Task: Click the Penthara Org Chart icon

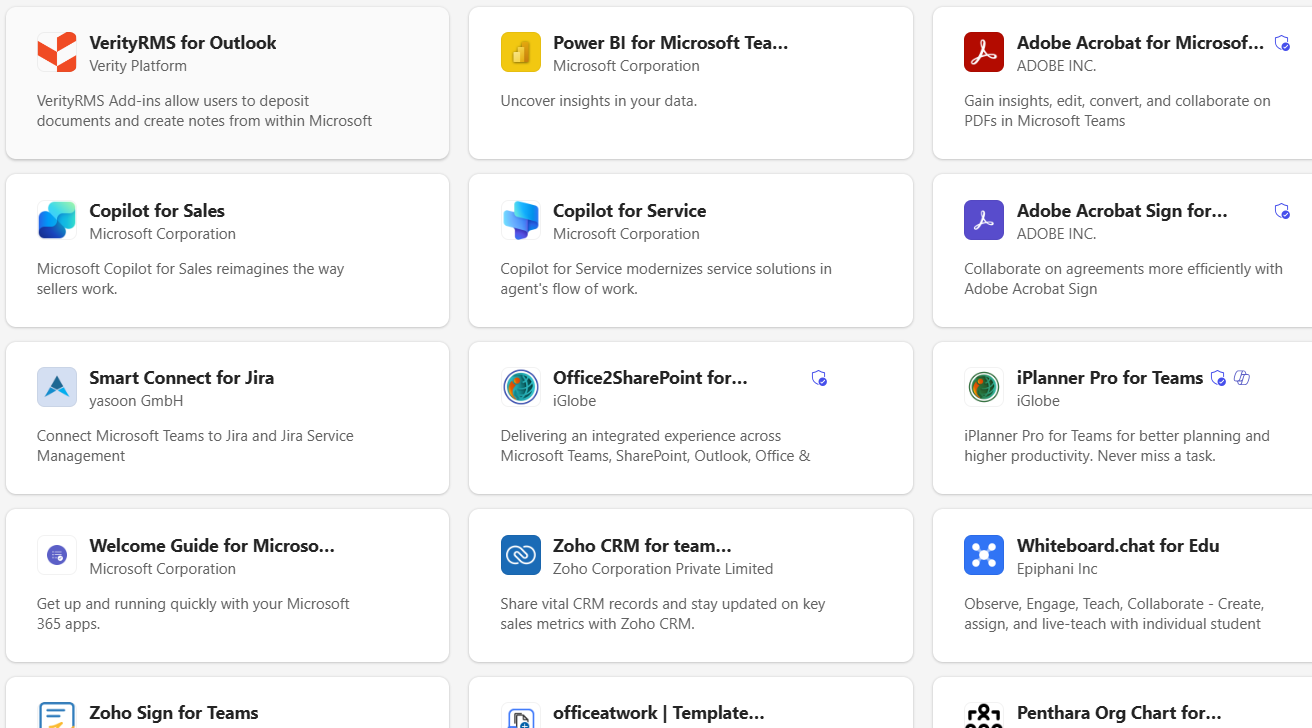Action: click(984, 714)
